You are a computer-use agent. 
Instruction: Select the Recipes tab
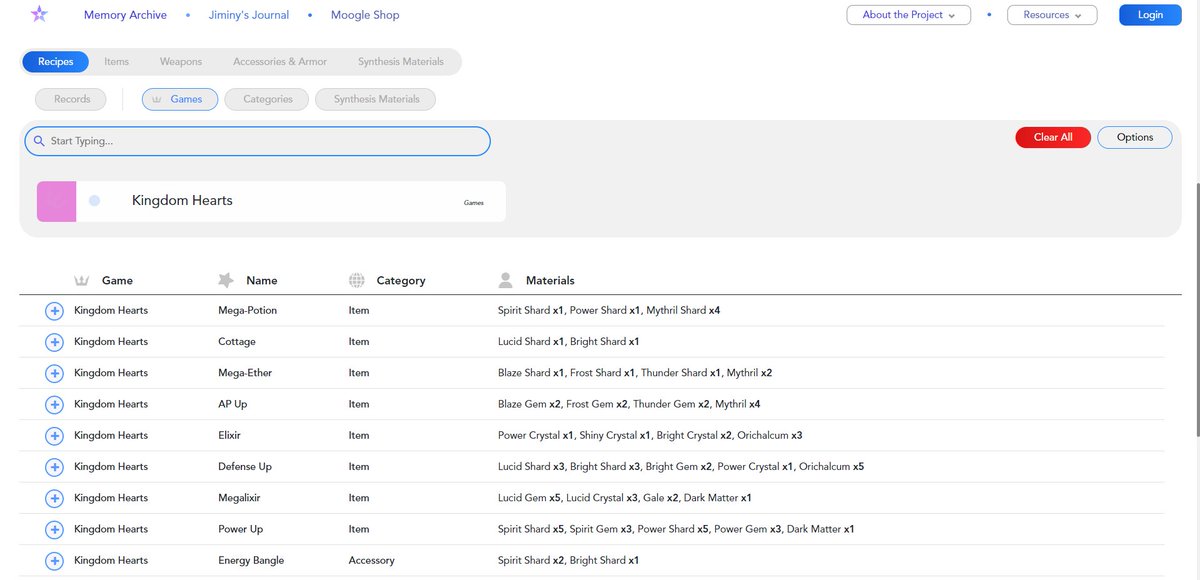[56, 62]
